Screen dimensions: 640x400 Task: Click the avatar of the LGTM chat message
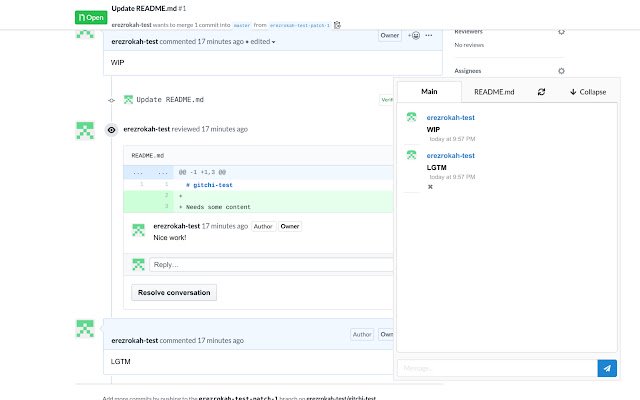click(x=411, y=155)
